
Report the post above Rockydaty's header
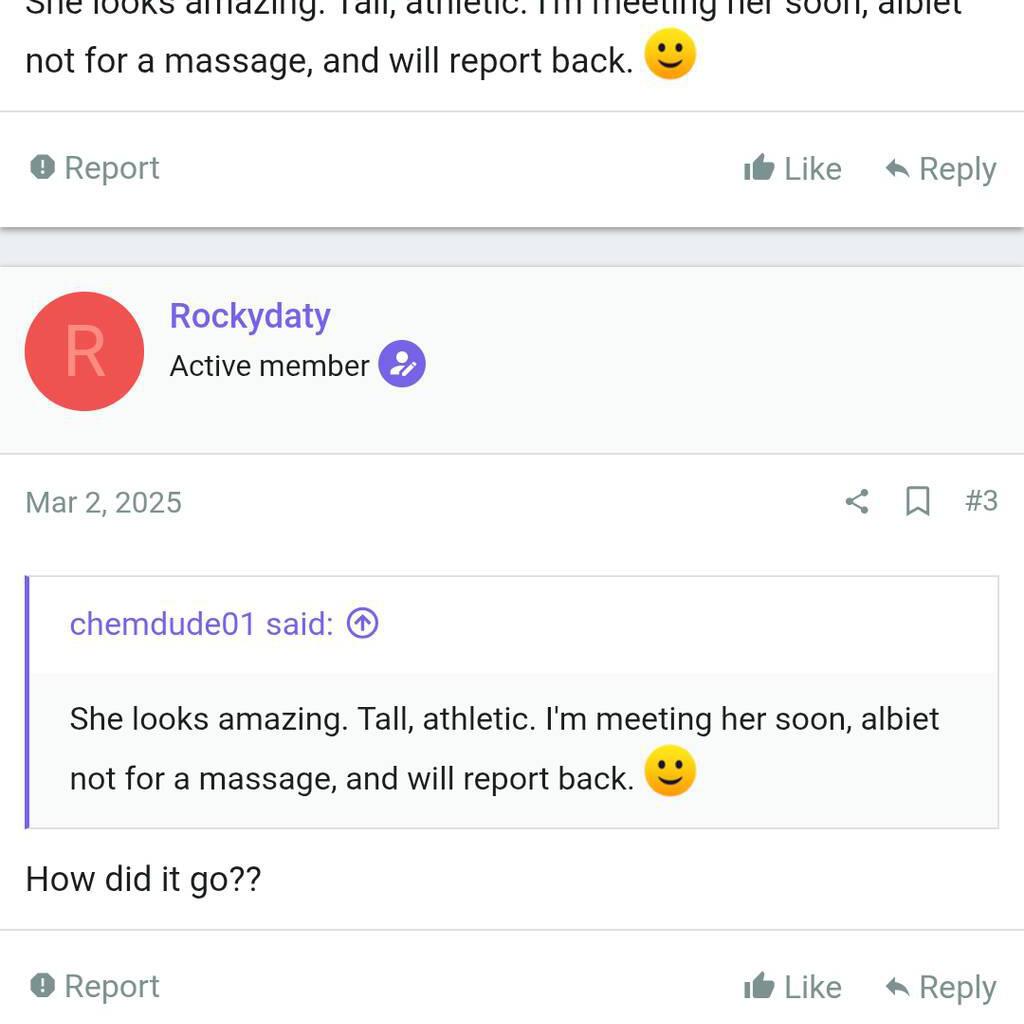95,168
